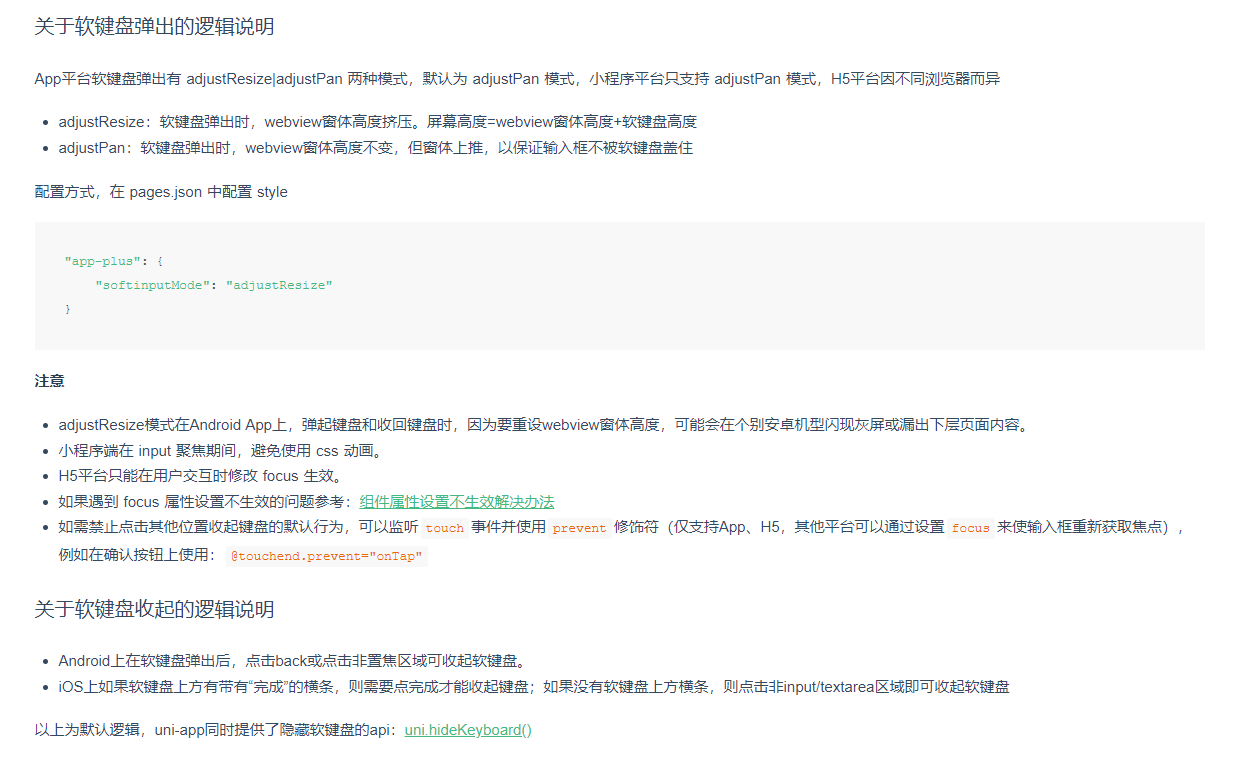1248x759 pixels.
Task: Click the iOS 完成 keyboard bar bullet
Action: click(x=530, y=687)
